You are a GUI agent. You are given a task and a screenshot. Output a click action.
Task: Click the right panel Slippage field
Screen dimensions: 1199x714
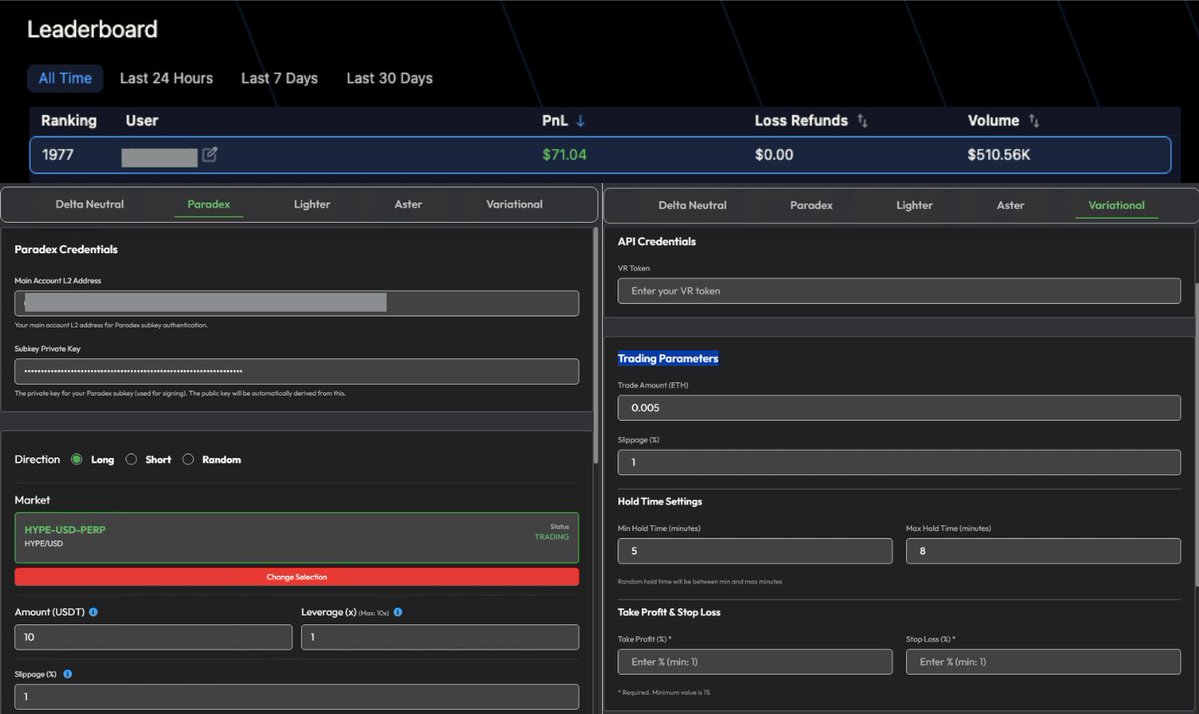[x=899, y=462]
